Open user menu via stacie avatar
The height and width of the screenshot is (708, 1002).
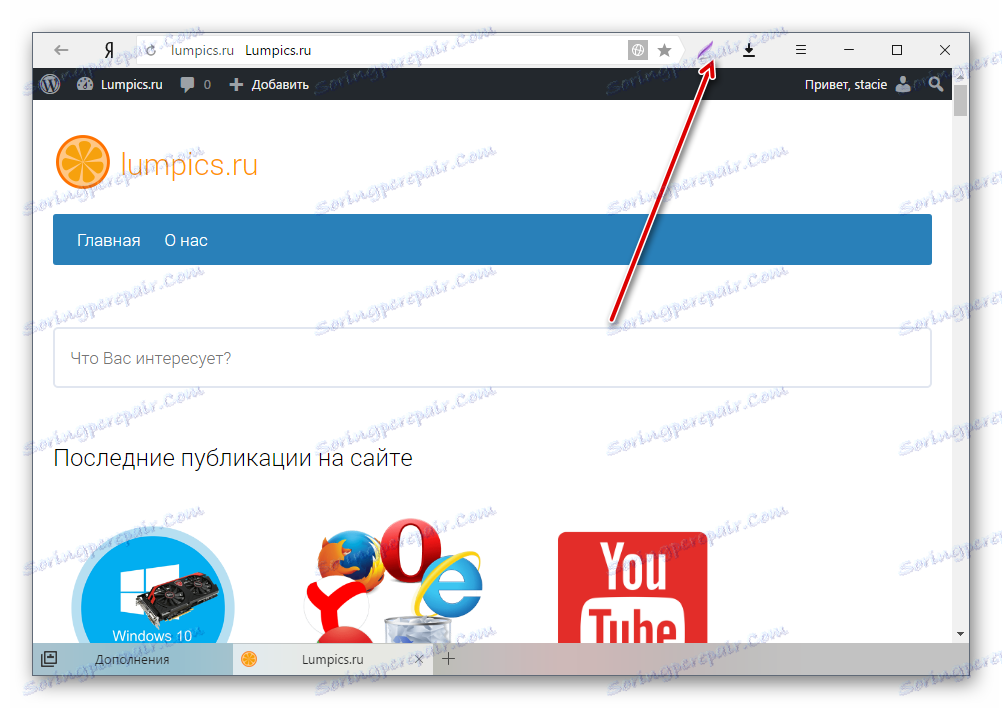pos(903,84)
